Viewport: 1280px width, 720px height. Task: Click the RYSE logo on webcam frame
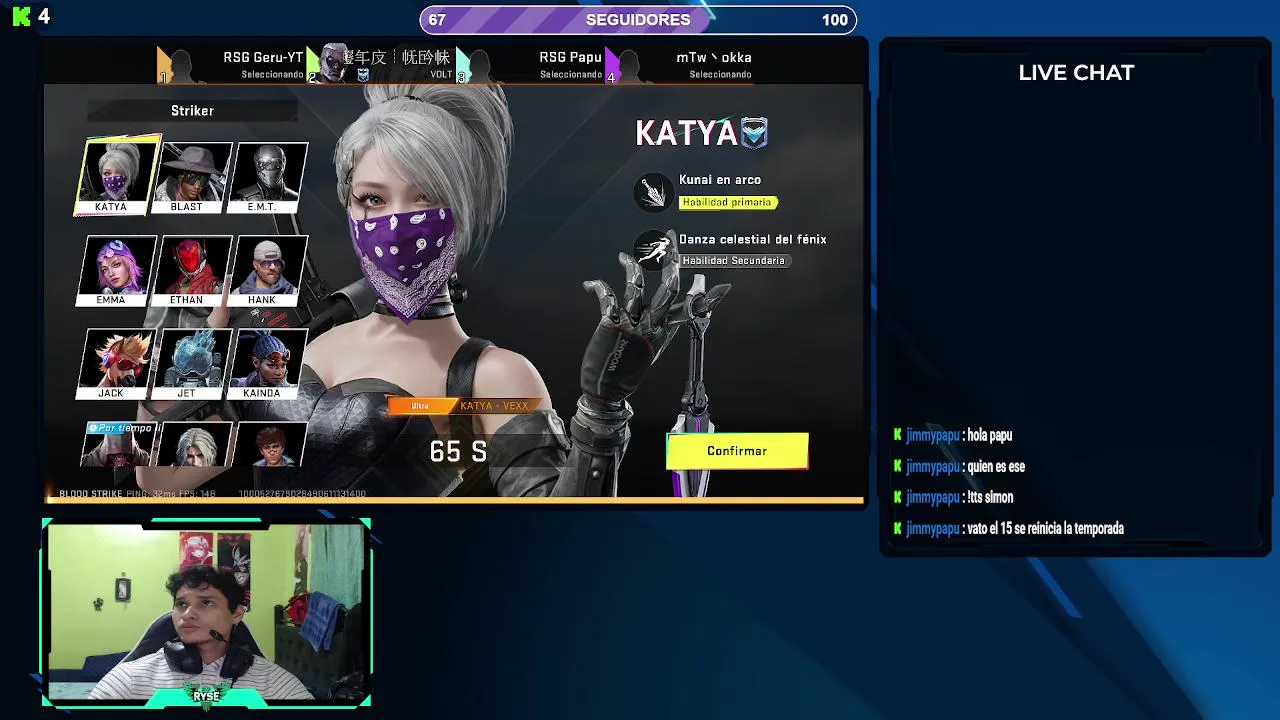click(x=206, y=695)
